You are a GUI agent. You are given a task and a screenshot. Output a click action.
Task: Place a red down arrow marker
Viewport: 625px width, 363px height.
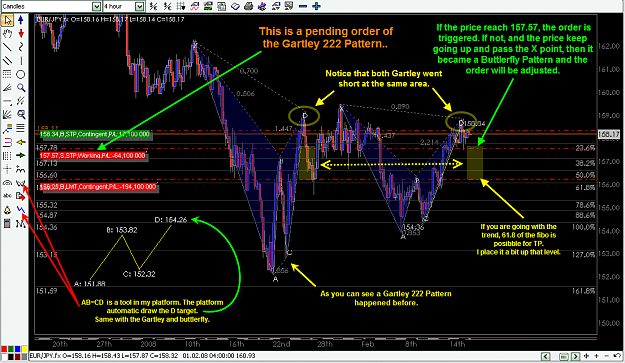pos(21,33)
